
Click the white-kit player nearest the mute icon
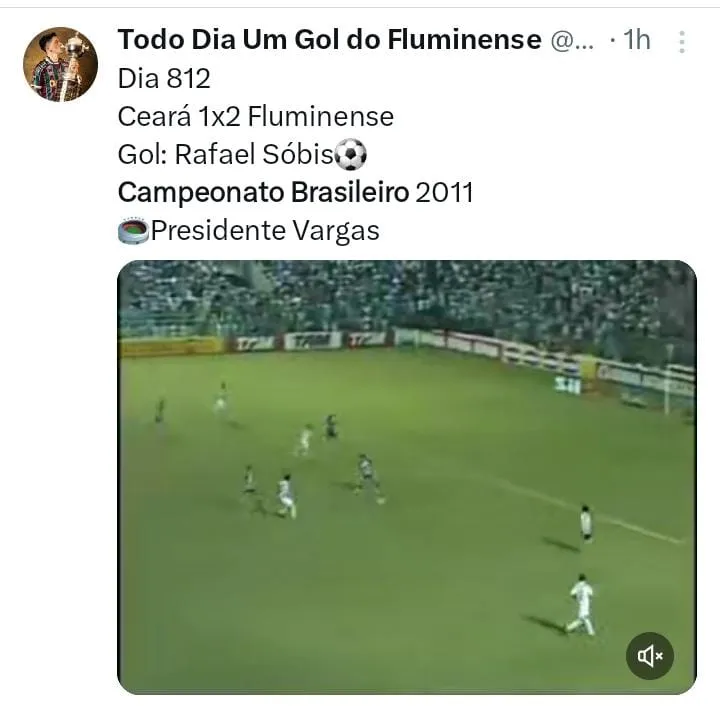(x=581, y=605)
